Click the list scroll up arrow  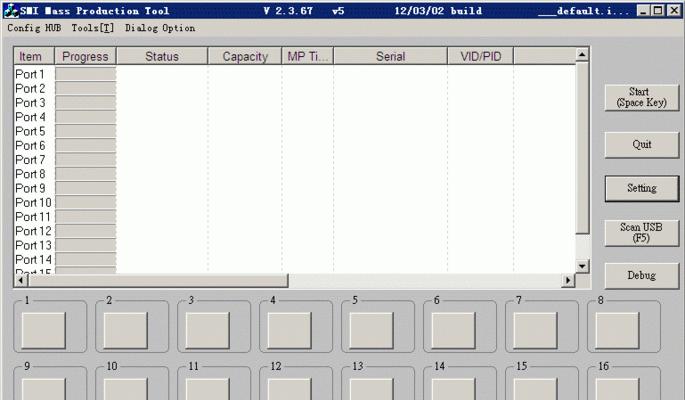pyautogui.click(x=582, y=55)
